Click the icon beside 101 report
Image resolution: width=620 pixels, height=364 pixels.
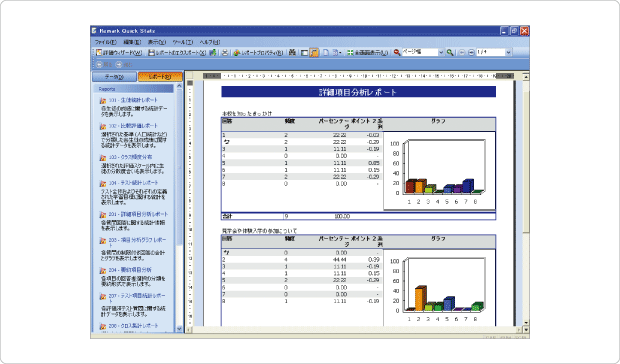[x=103, y=101]
